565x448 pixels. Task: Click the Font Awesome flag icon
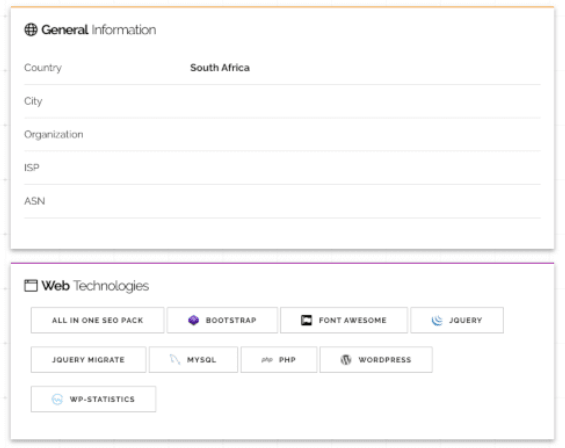point(306,320)
